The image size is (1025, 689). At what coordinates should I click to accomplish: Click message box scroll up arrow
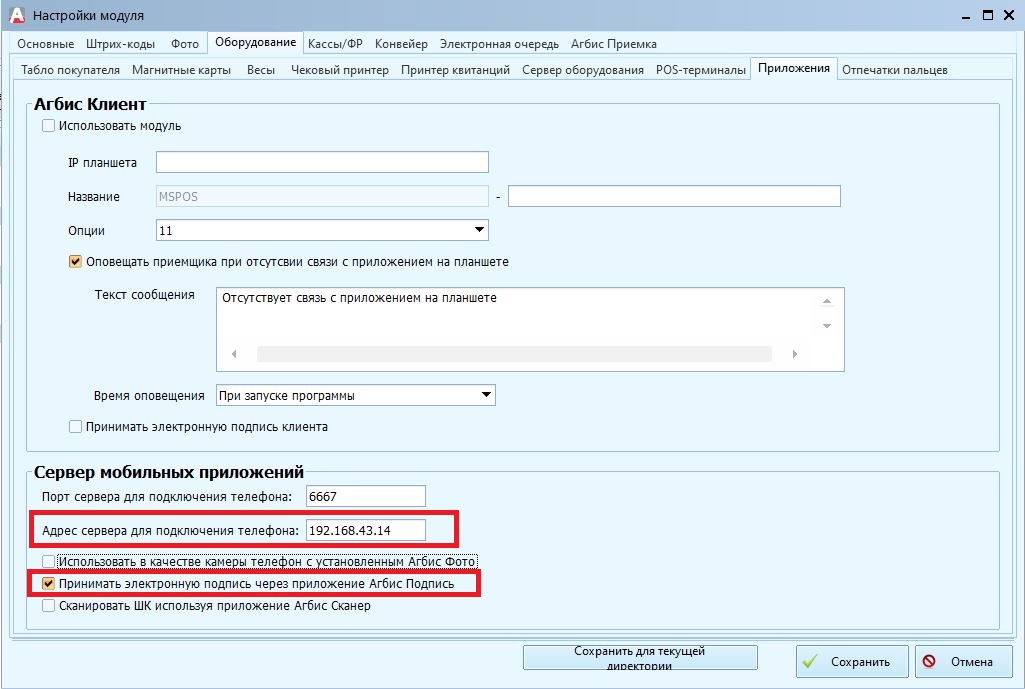(x=827, y=301)
